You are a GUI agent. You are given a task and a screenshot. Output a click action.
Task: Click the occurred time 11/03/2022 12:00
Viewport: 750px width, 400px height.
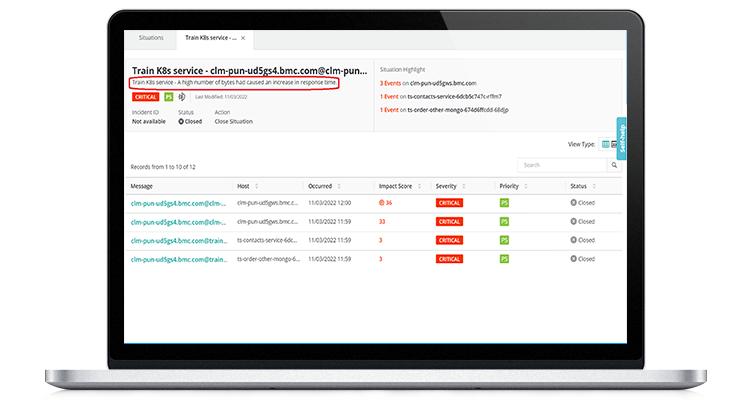(330, 203)
